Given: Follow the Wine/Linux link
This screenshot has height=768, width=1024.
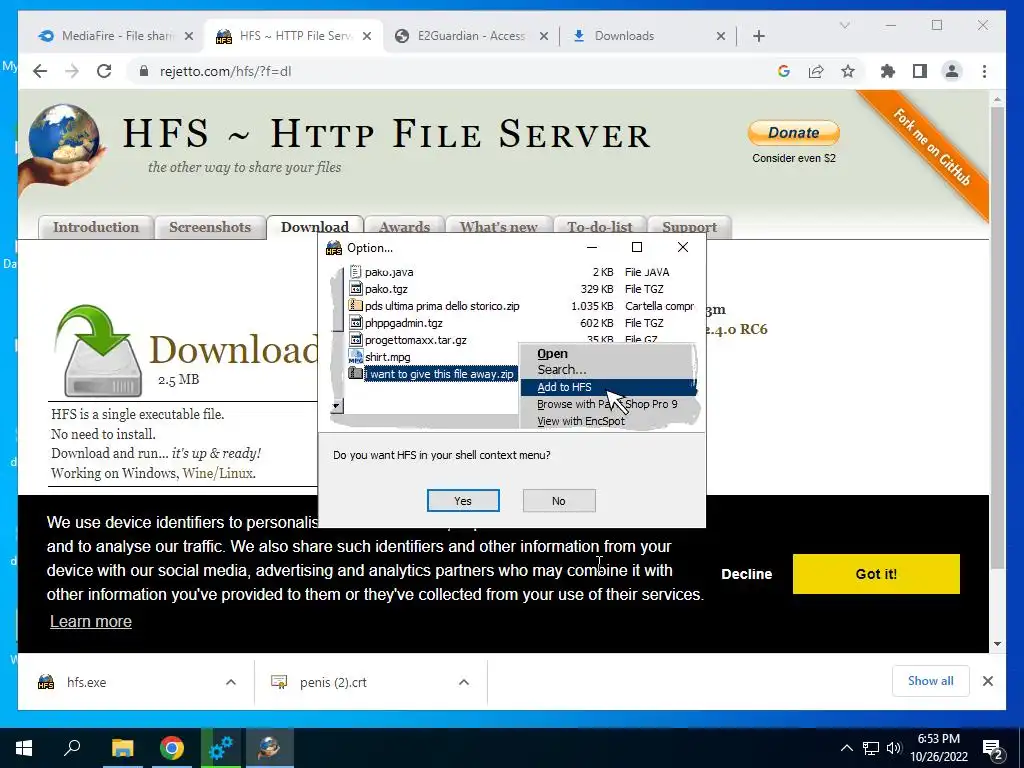Looking at the screenshot, I should click(x=218, y=473).
